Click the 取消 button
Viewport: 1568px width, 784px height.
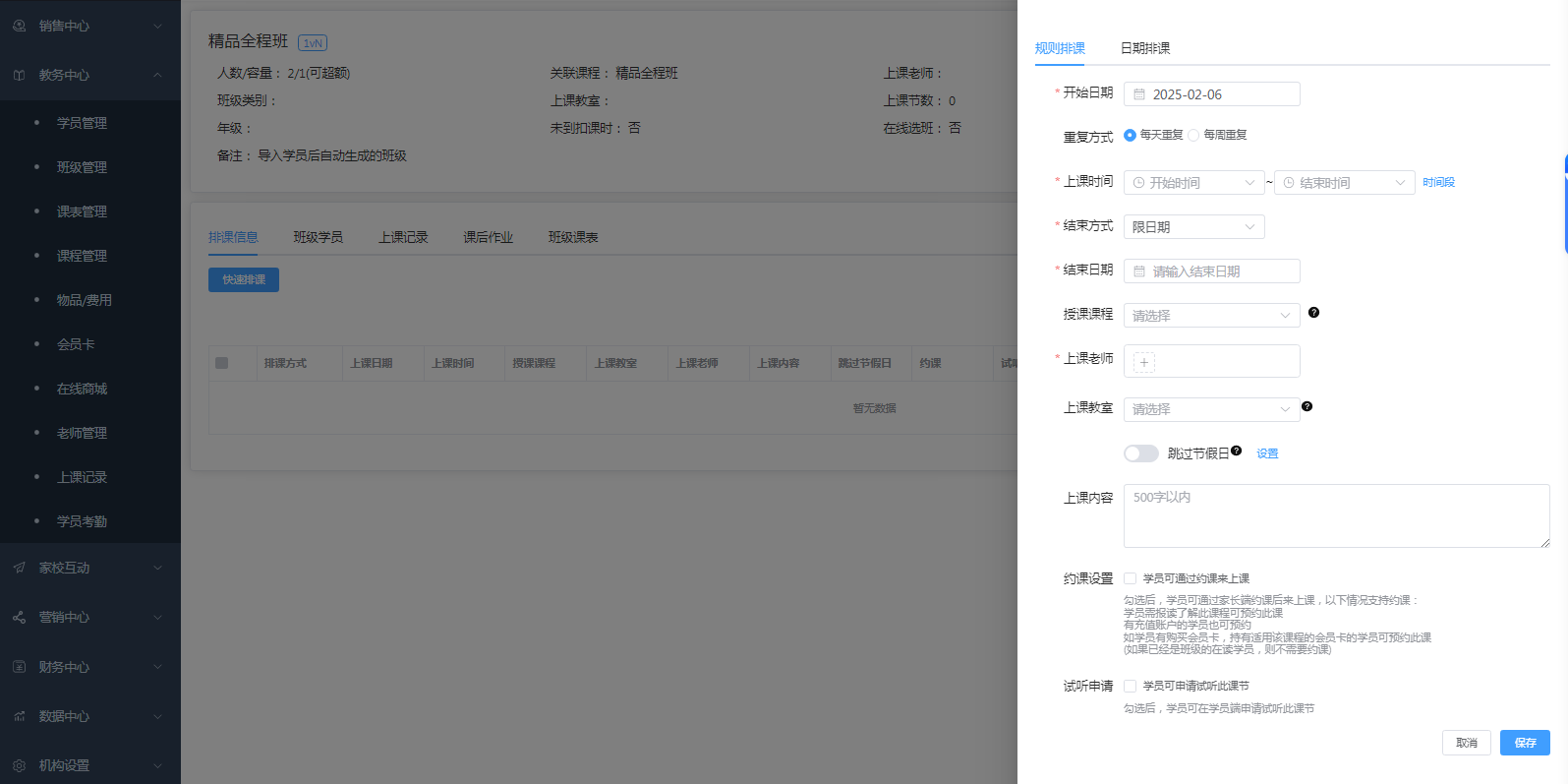[1467, 743]
